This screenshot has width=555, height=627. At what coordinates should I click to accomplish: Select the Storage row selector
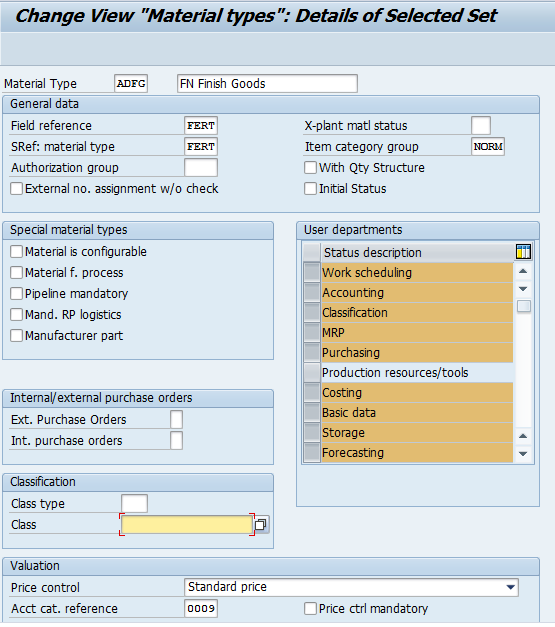pyautogui.click(x=312, y=433)
